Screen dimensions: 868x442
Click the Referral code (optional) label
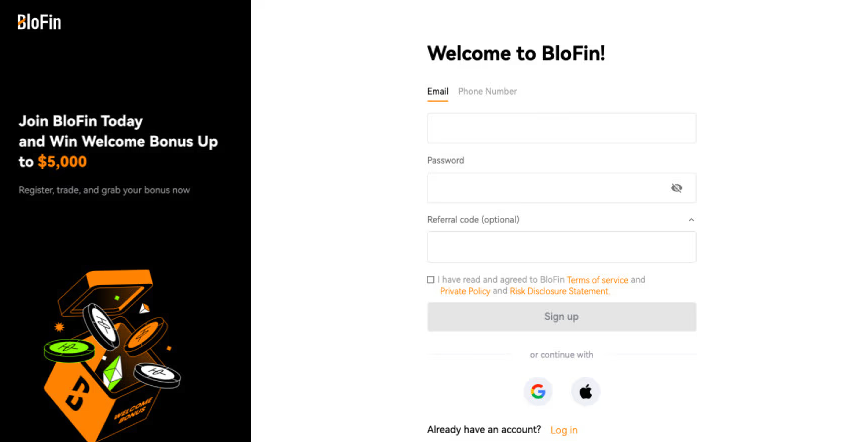pos(473,220)
